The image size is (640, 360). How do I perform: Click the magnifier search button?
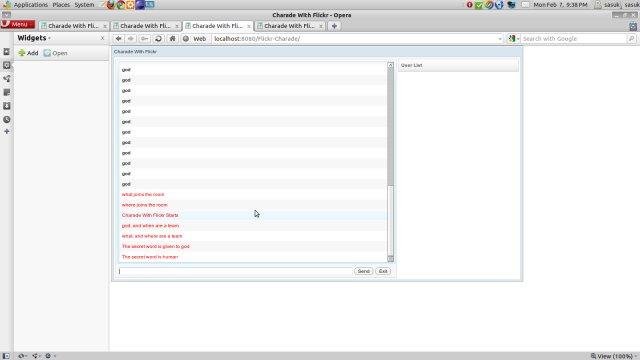(x=631, y=39)
